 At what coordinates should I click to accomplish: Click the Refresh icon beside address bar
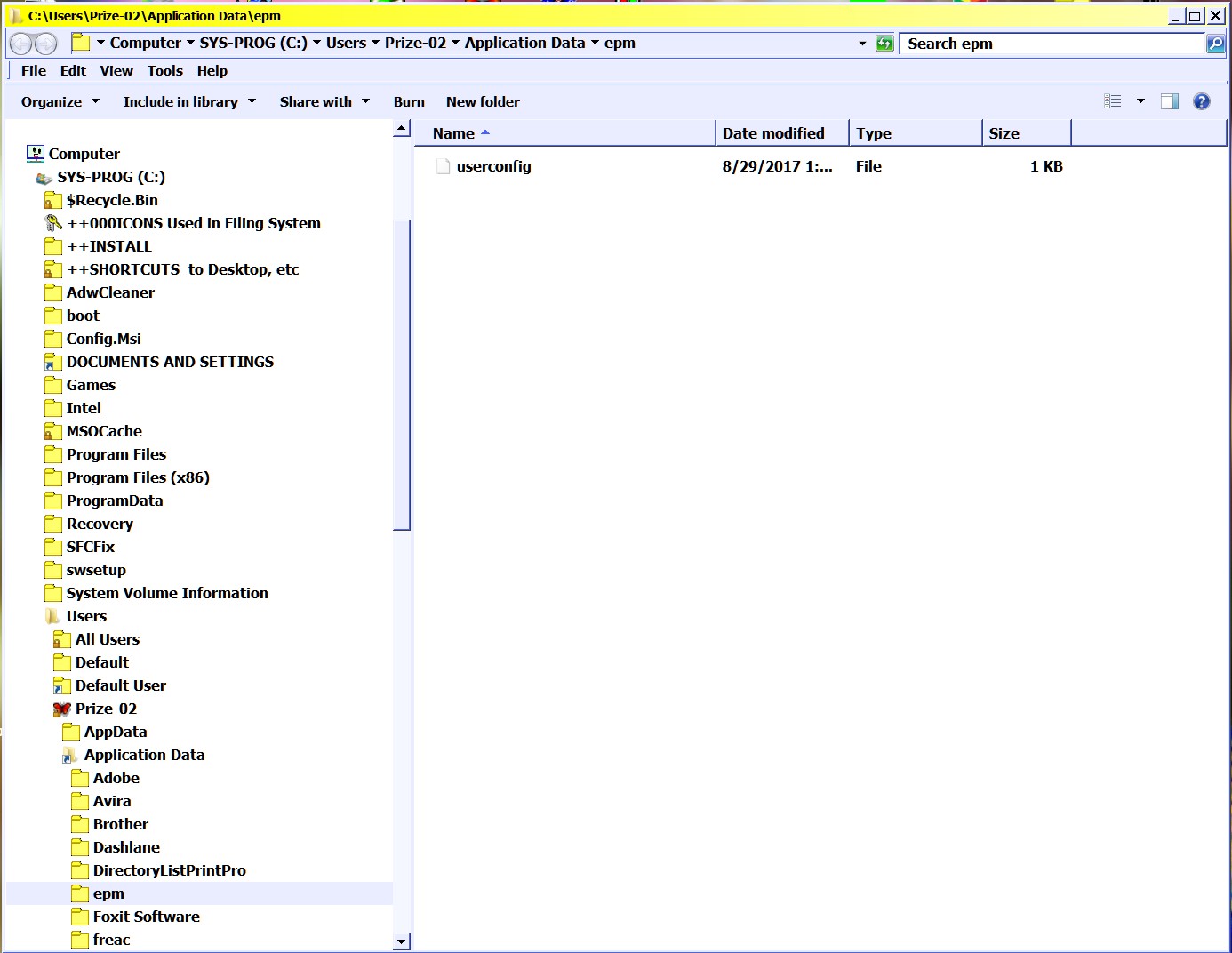(884, 44)
